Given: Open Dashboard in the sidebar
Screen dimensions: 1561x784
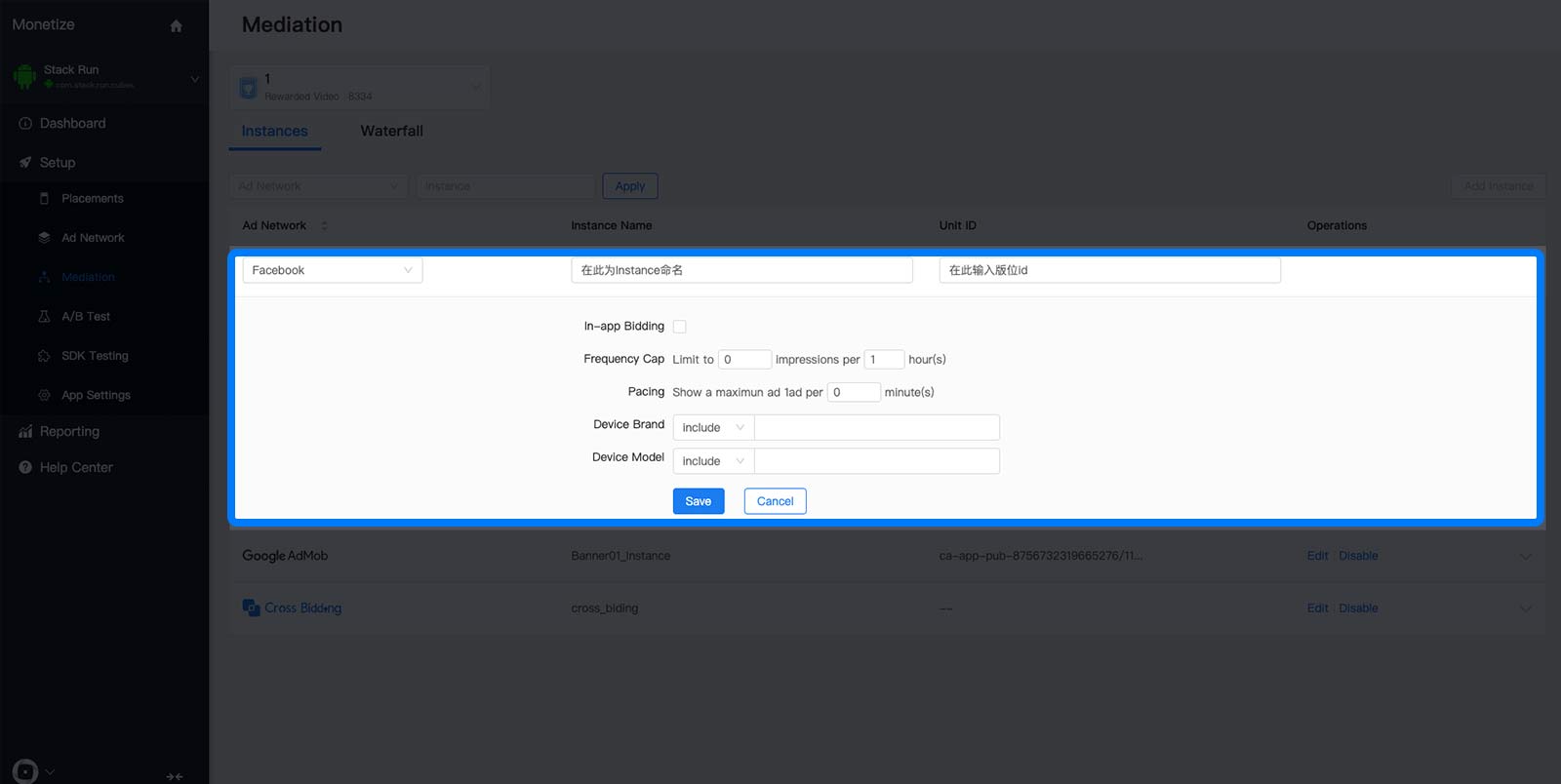Looking at the screenshot, I should click(72, 123).
